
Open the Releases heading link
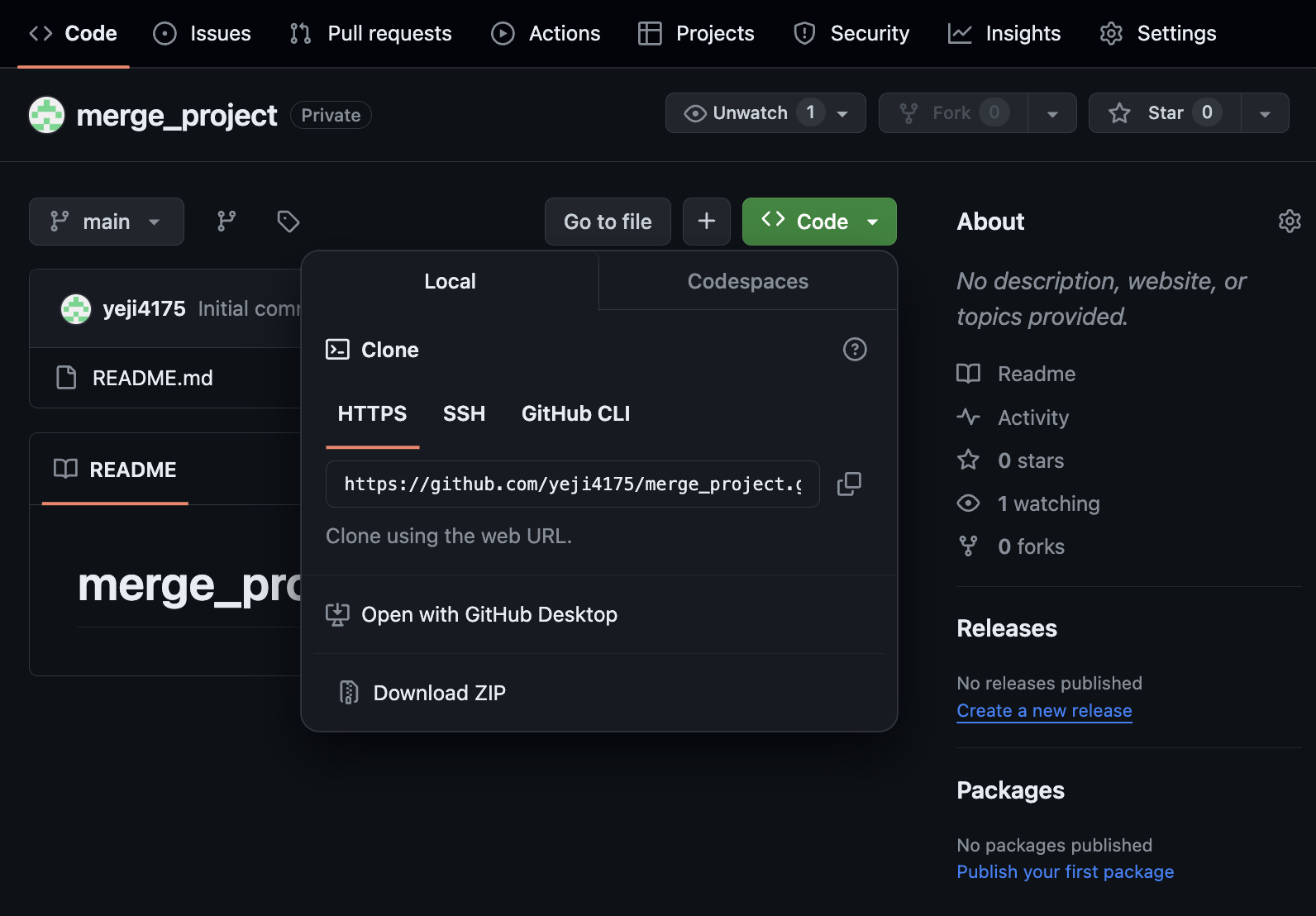click(1007, 628)
